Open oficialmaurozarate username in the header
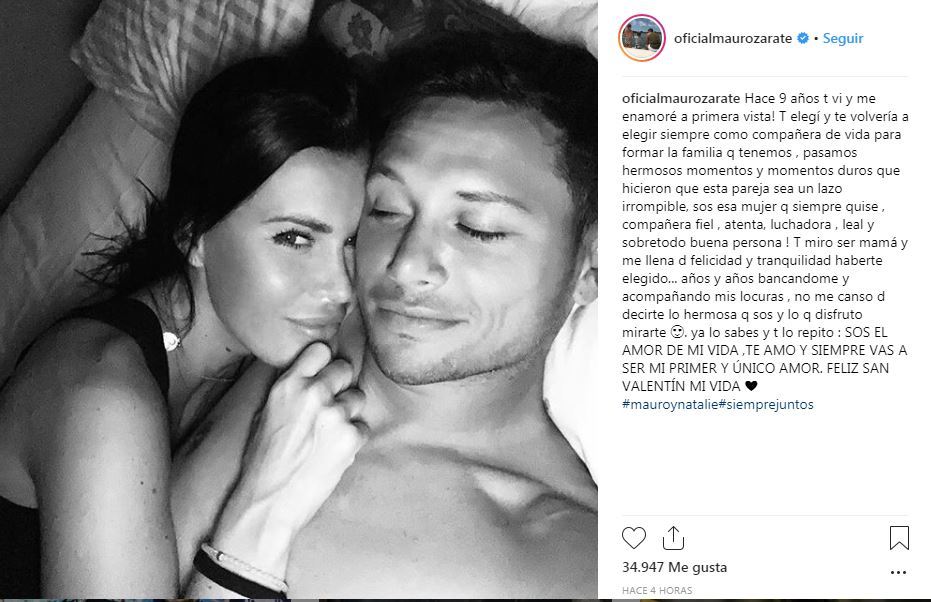The image size is (931, 602). (733, 38)
